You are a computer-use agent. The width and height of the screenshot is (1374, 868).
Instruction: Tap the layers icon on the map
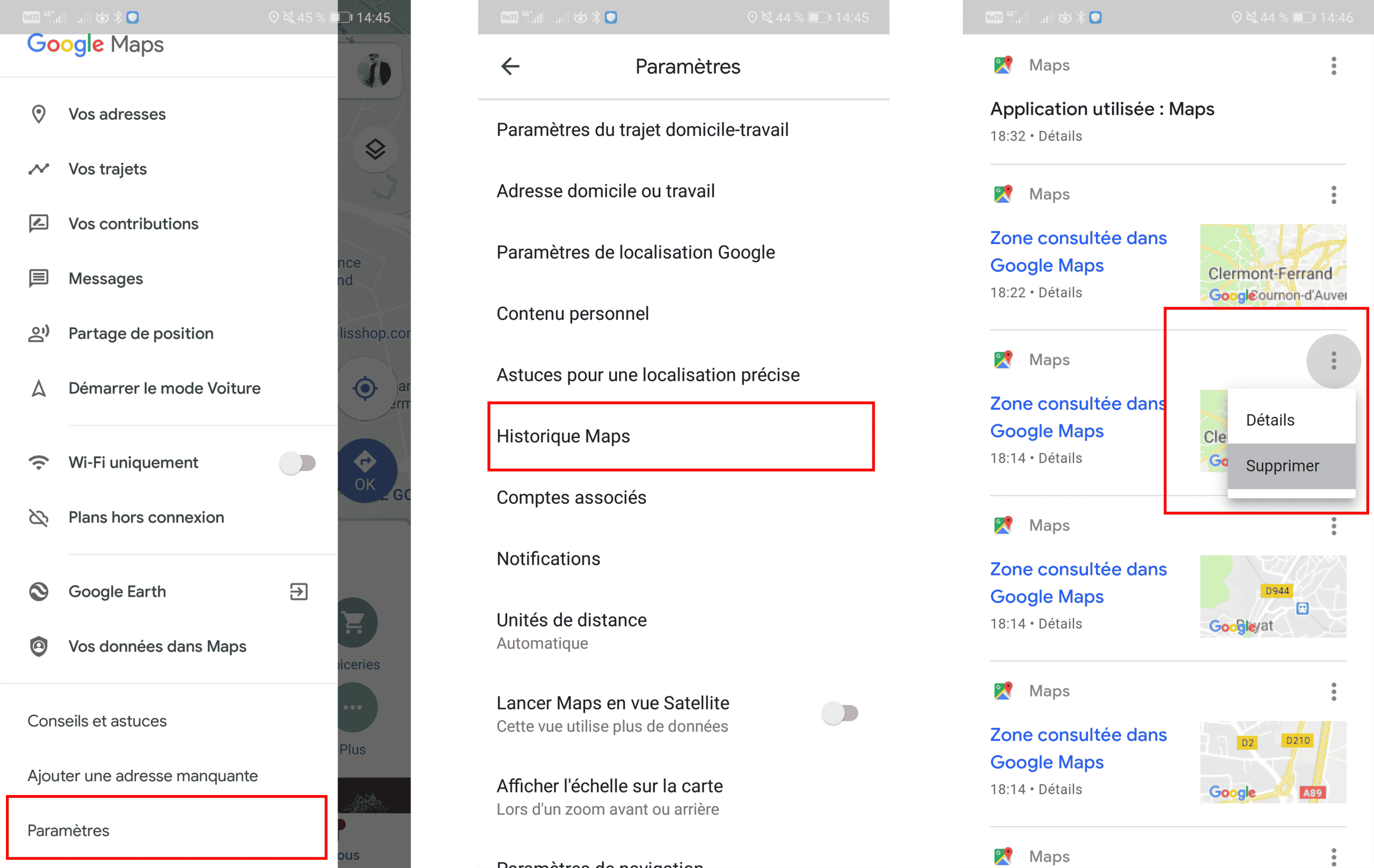375,149
